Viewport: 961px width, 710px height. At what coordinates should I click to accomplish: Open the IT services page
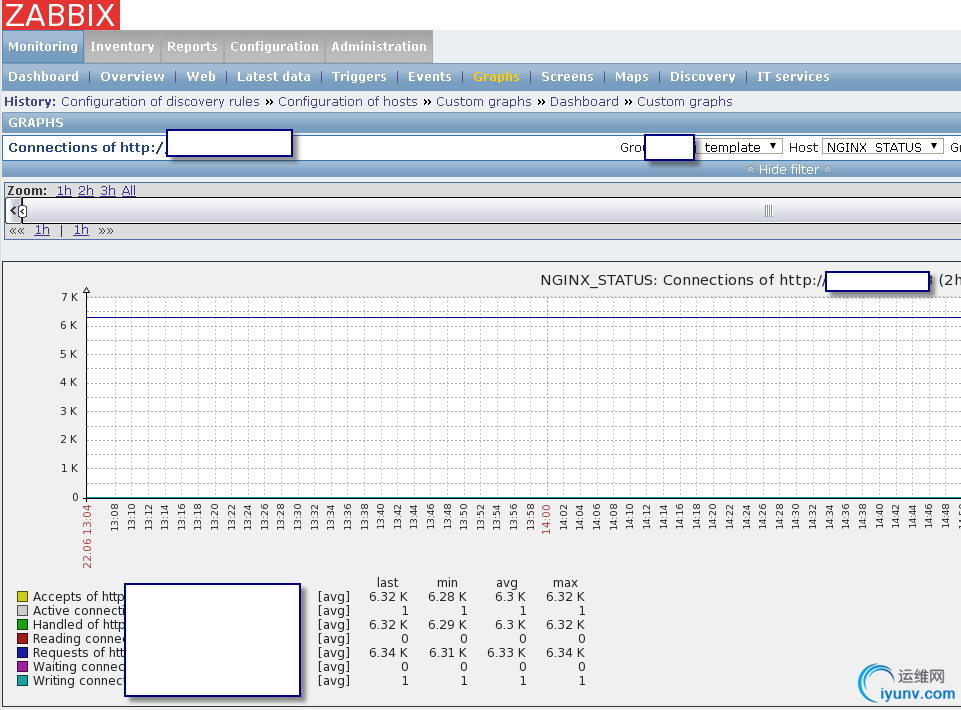793,77
